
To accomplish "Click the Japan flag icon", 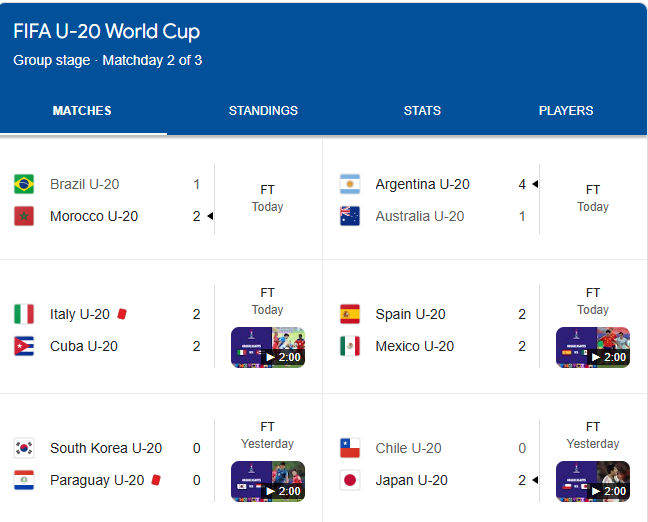I will pos(349,480).
